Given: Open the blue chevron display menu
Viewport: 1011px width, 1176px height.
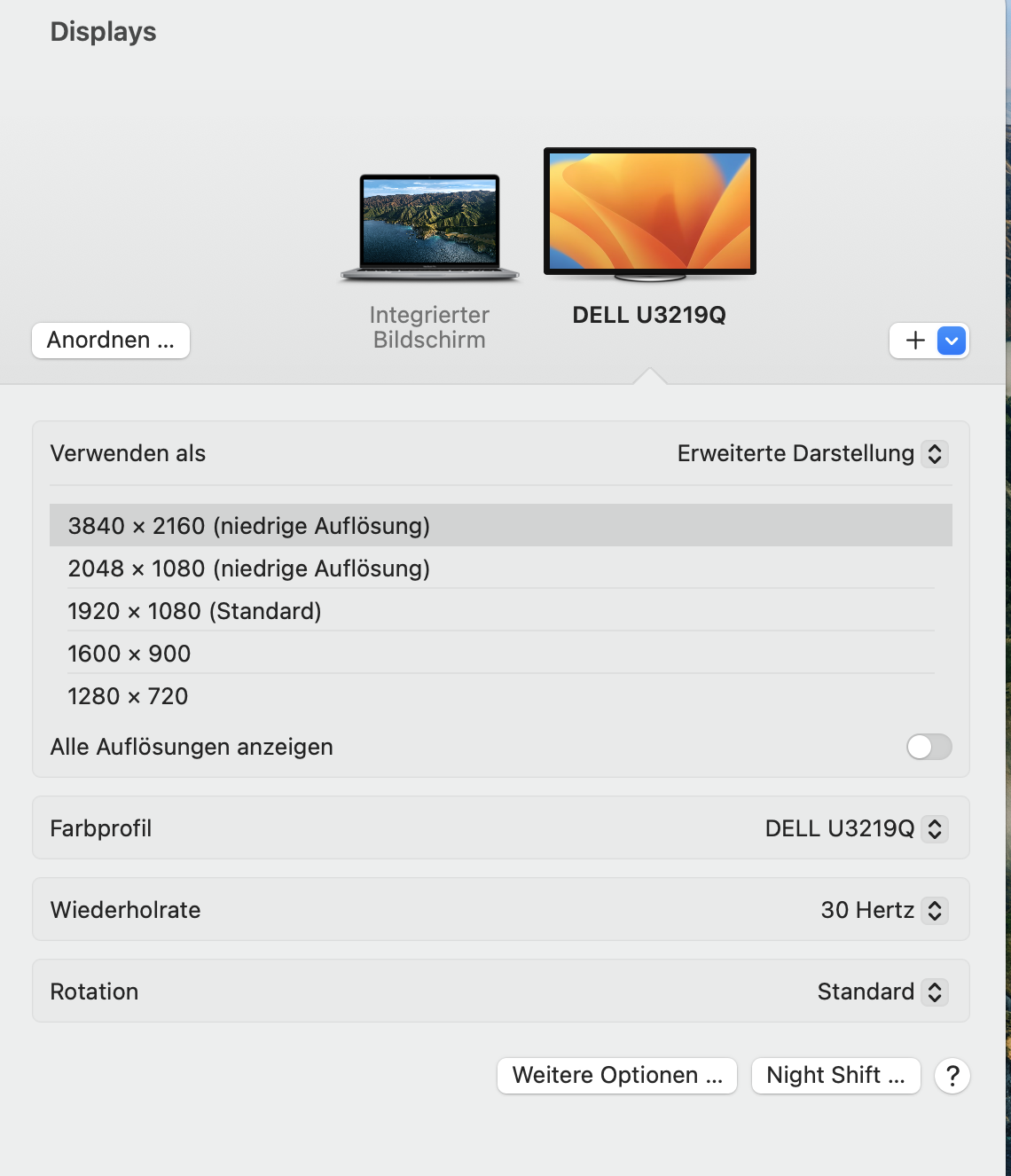Looking at the screenshot, I should point(952,341).
